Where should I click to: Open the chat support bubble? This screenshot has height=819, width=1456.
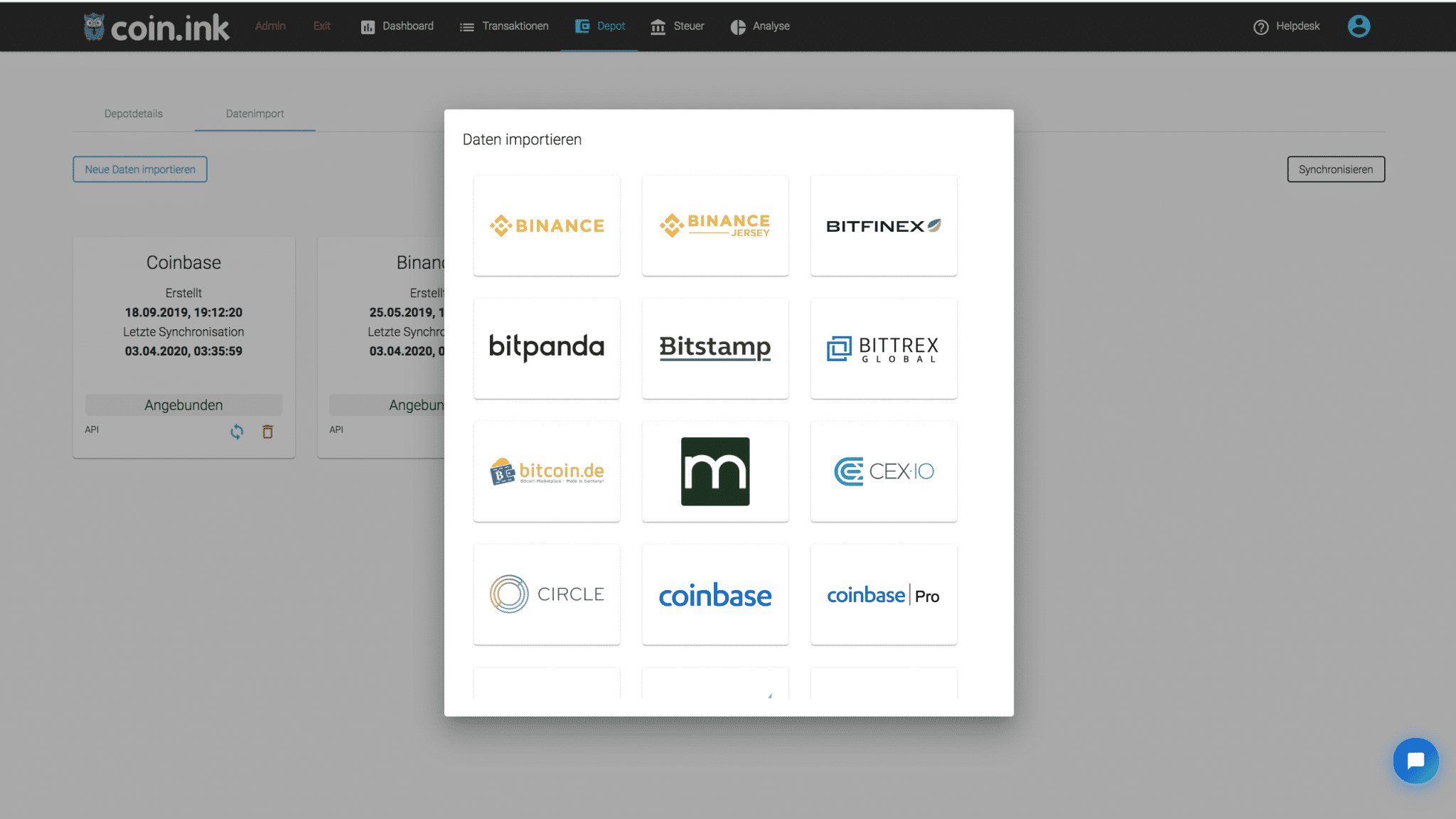pos(1415,761)
